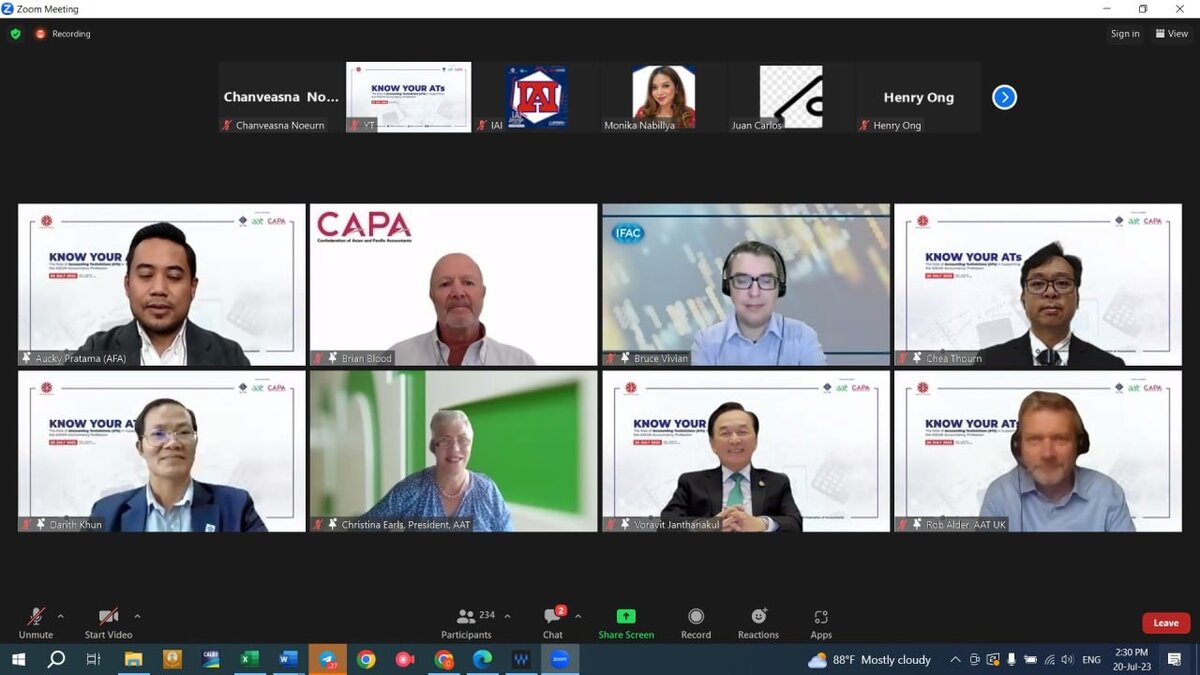
Task: Select the IAI participant thumbnail
Action: [536, 97]
